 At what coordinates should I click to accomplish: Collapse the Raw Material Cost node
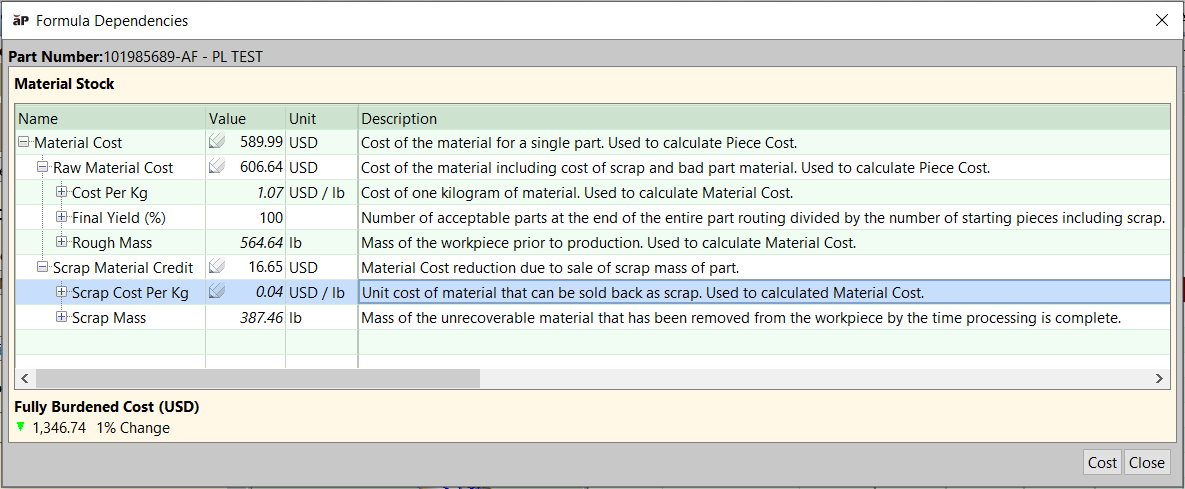point(43,168)
